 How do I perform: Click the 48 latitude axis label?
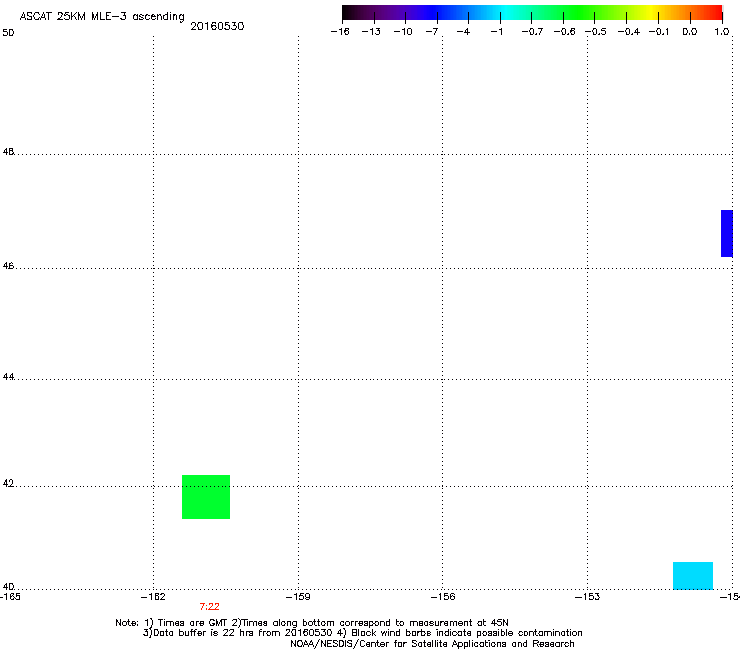point(8,152)
